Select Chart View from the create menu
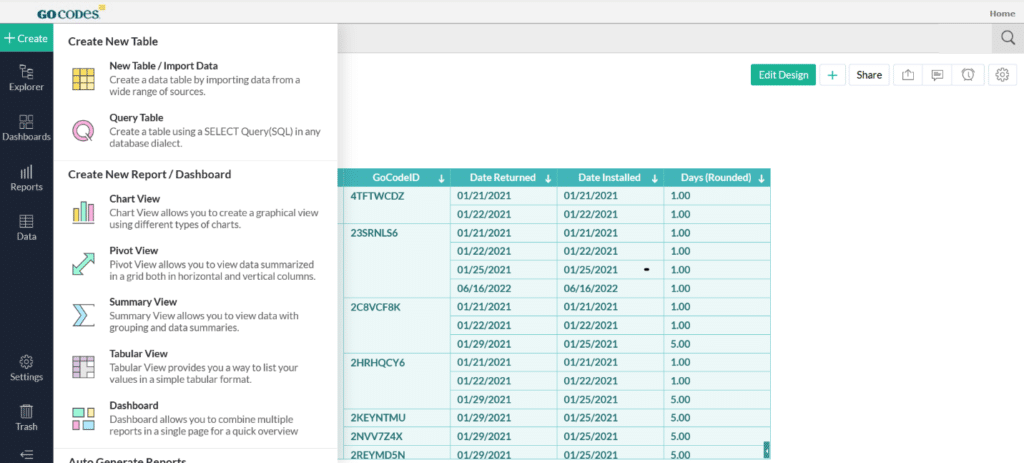This screenshot has width=1024, height=463. (x=134, y=199)
